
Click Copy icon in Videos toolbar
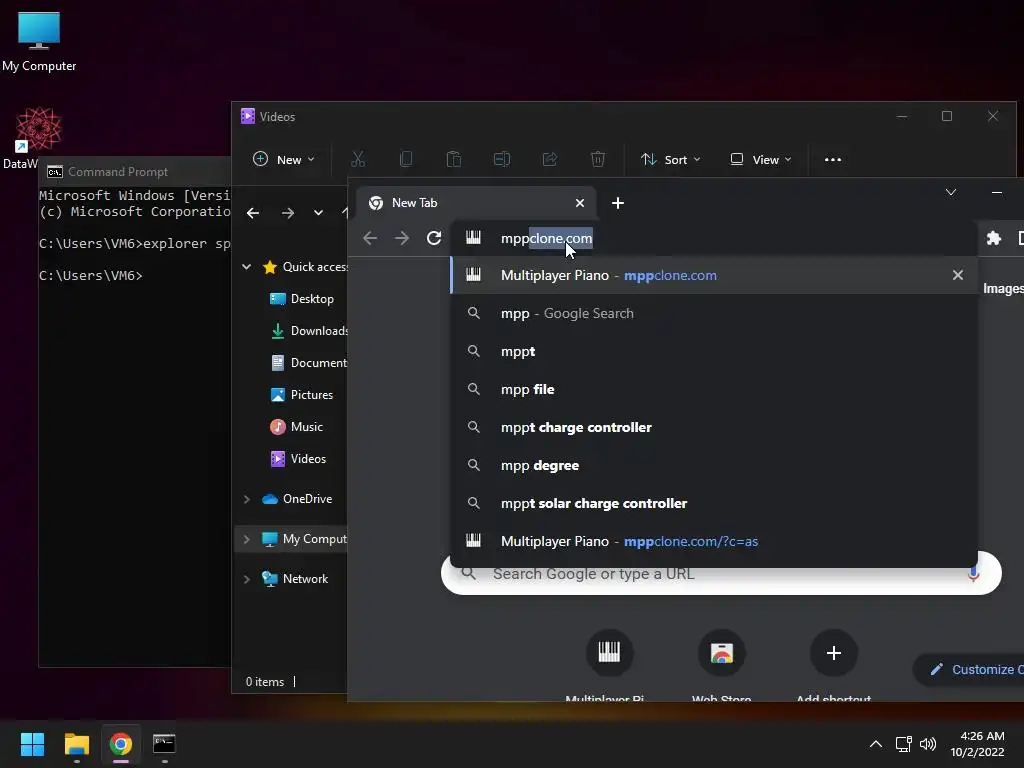point(406,159)
